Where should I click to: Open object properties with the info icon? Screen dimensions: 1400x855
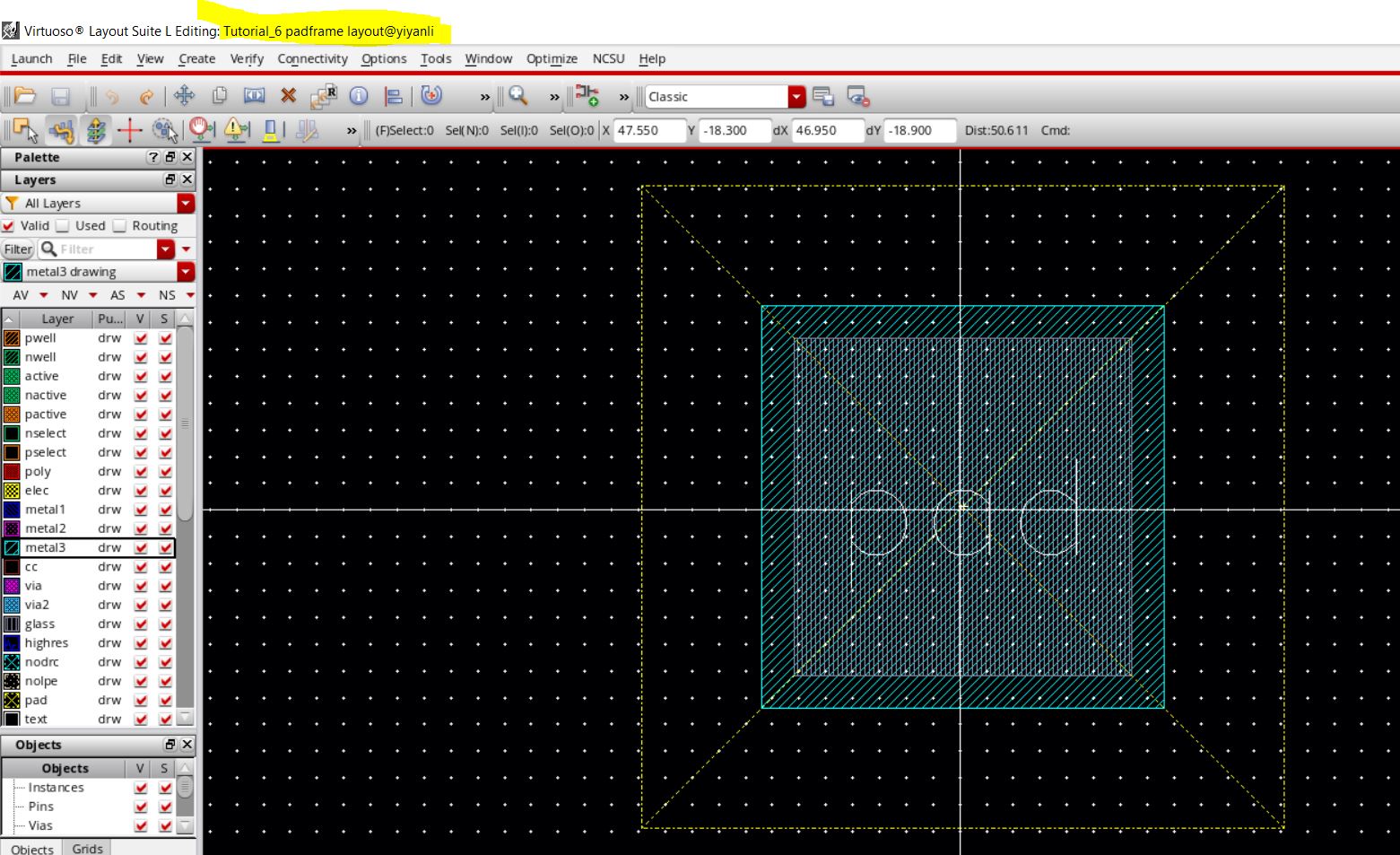(359, 96)
